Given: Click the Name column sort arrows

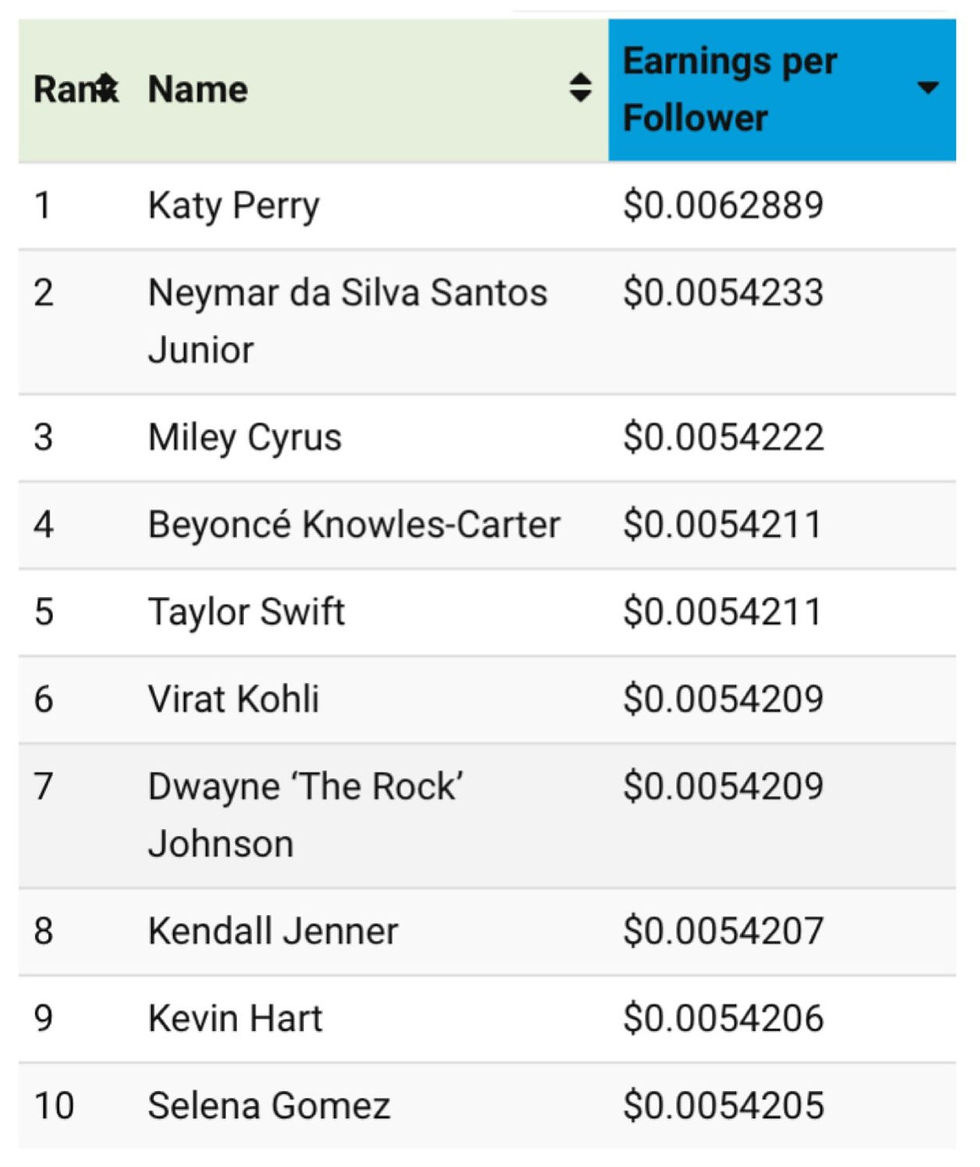Looking at the screenshot, I should click(x=580, y=88).
